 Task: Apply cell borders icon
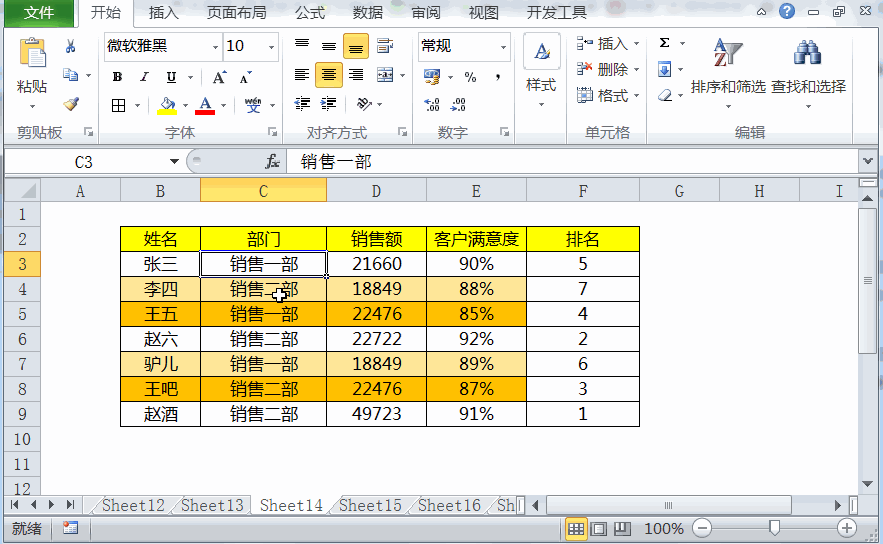tap(118, 105)
